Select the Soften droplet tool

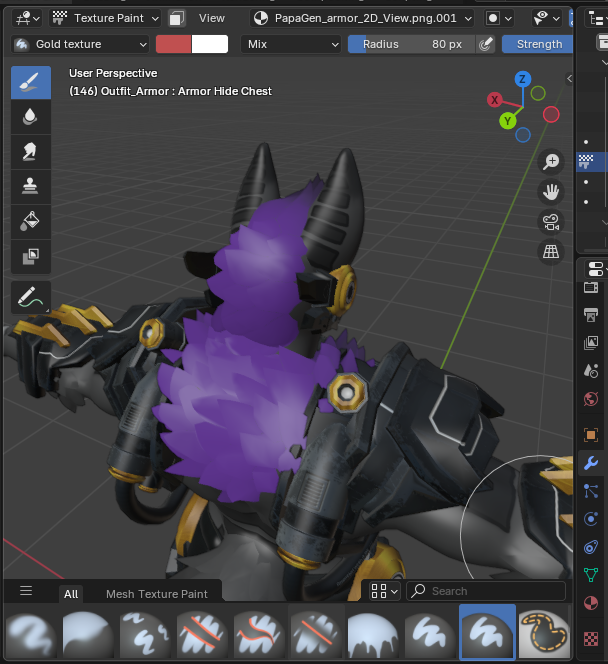pyautogui.click(x=31, y=117)
